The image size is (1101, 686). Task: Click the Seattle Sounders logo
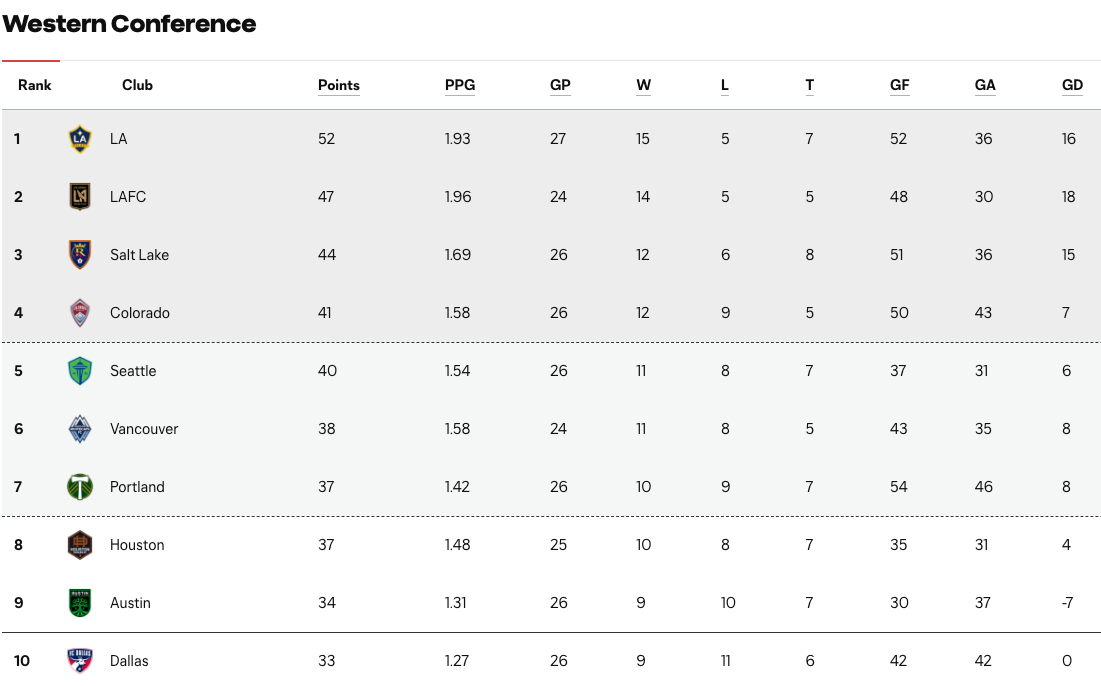(80, 371)
